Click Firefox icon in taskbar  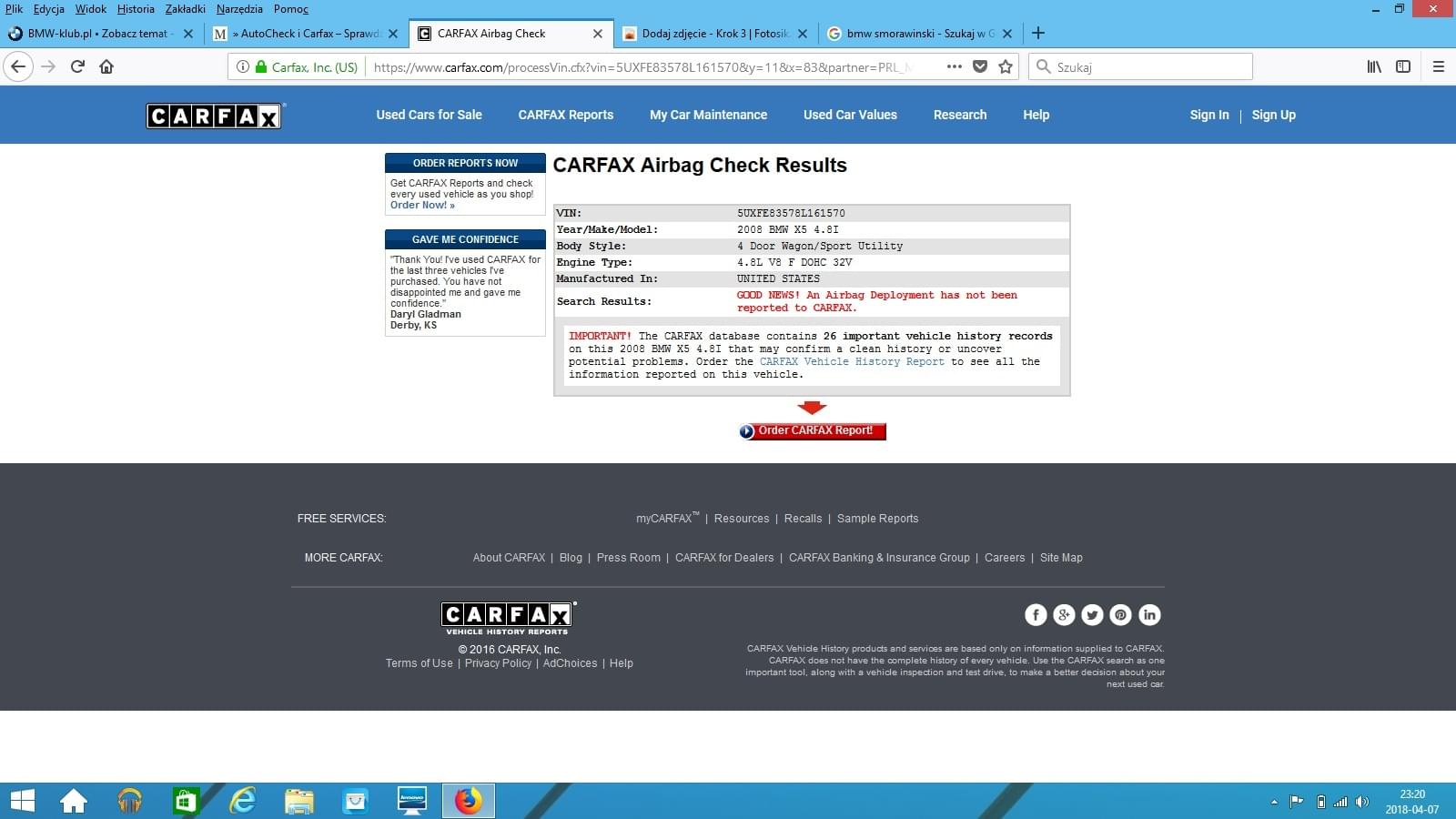click(x=469, y=801)
